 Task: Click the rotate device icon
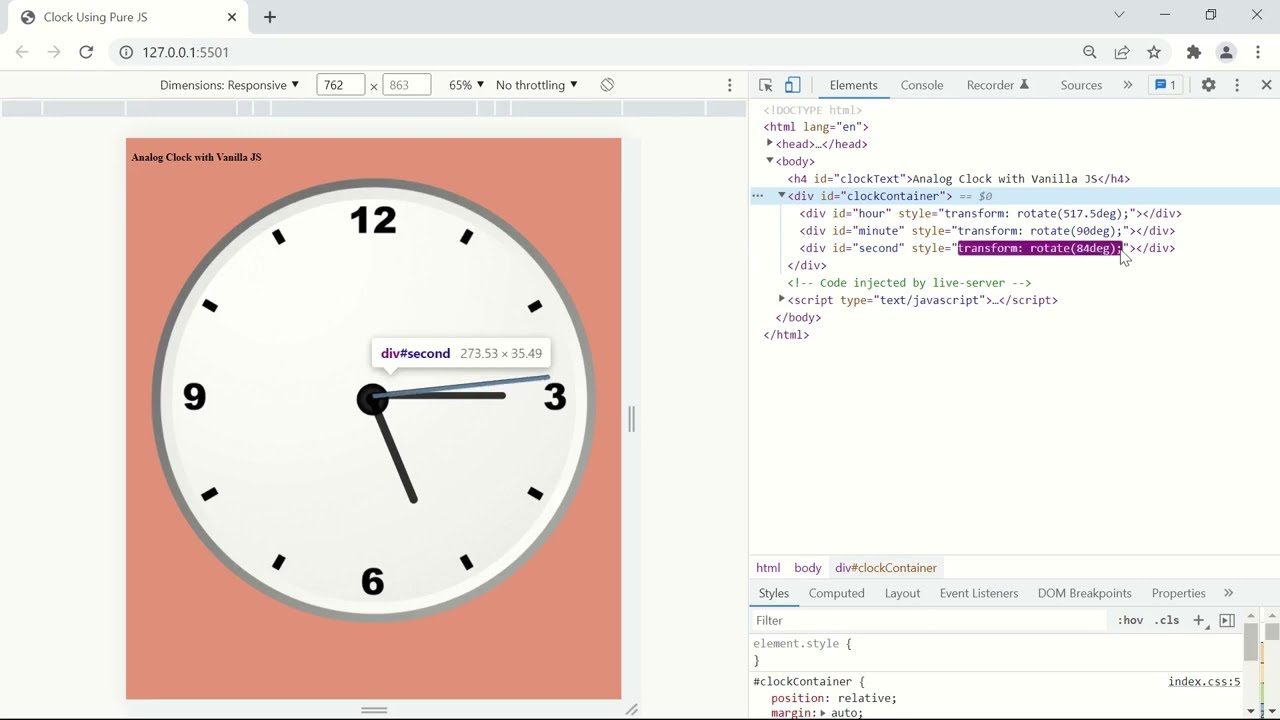(x=607, y=85)
